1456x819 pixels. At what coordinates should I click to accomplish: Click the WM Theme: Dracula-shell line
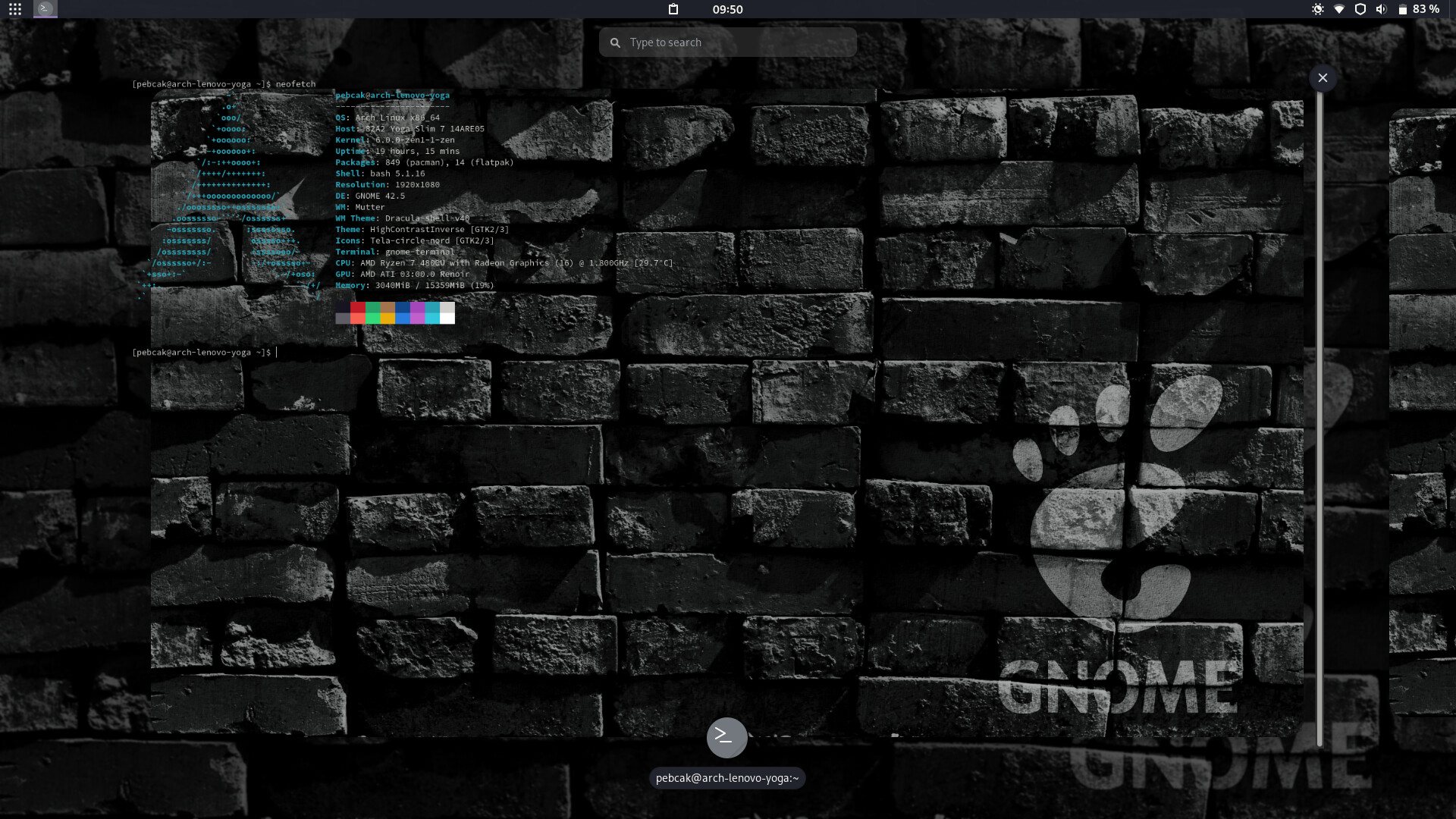click(403, 218)
